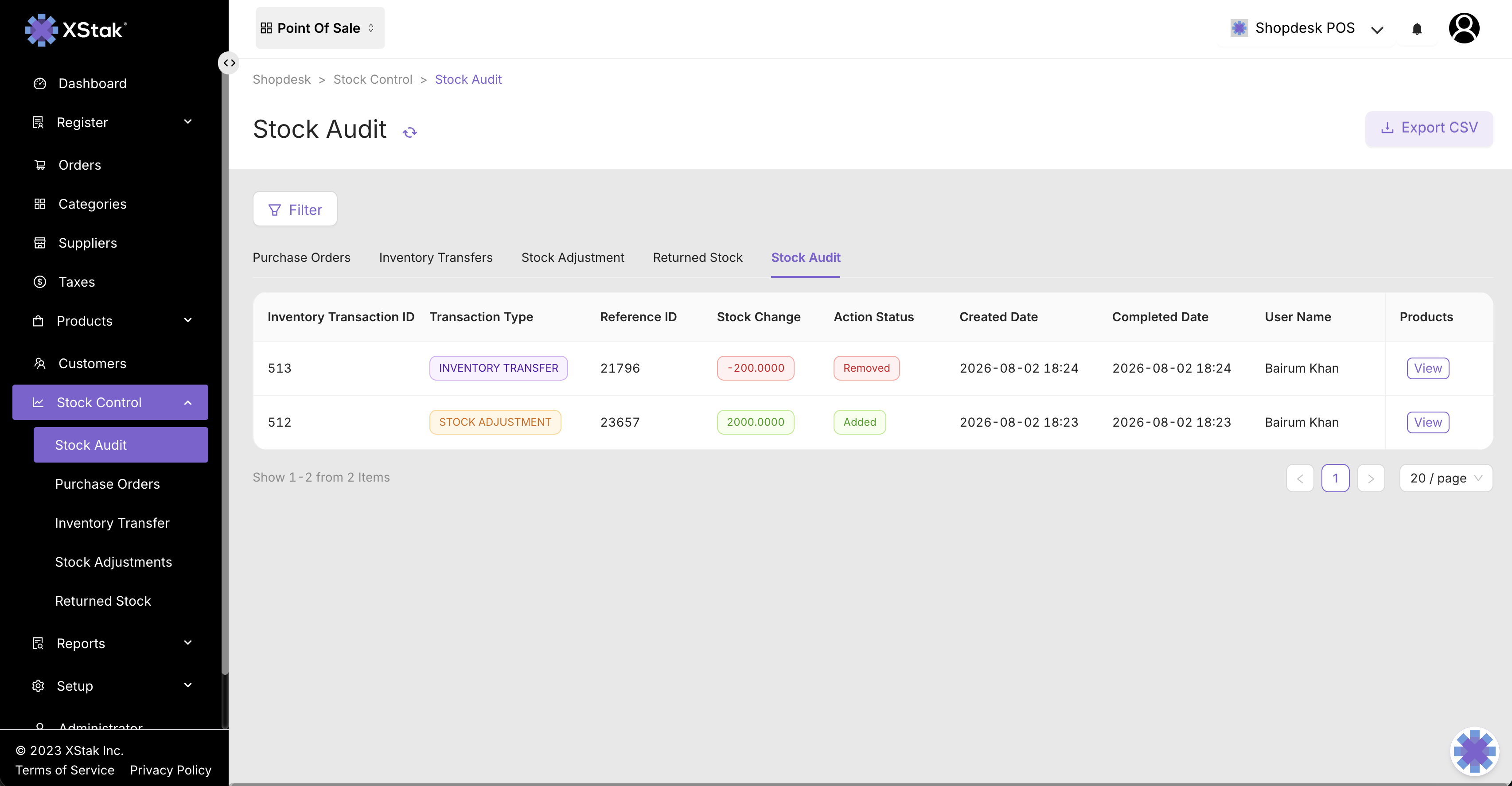Click the Taxes dollar icon

40,282
